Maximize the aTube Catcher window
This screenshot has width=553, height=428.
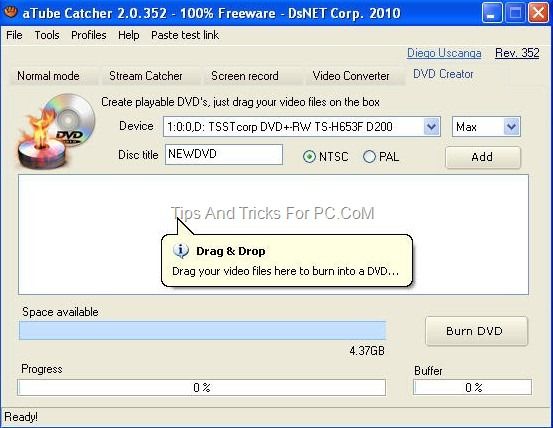pos(515,13)
